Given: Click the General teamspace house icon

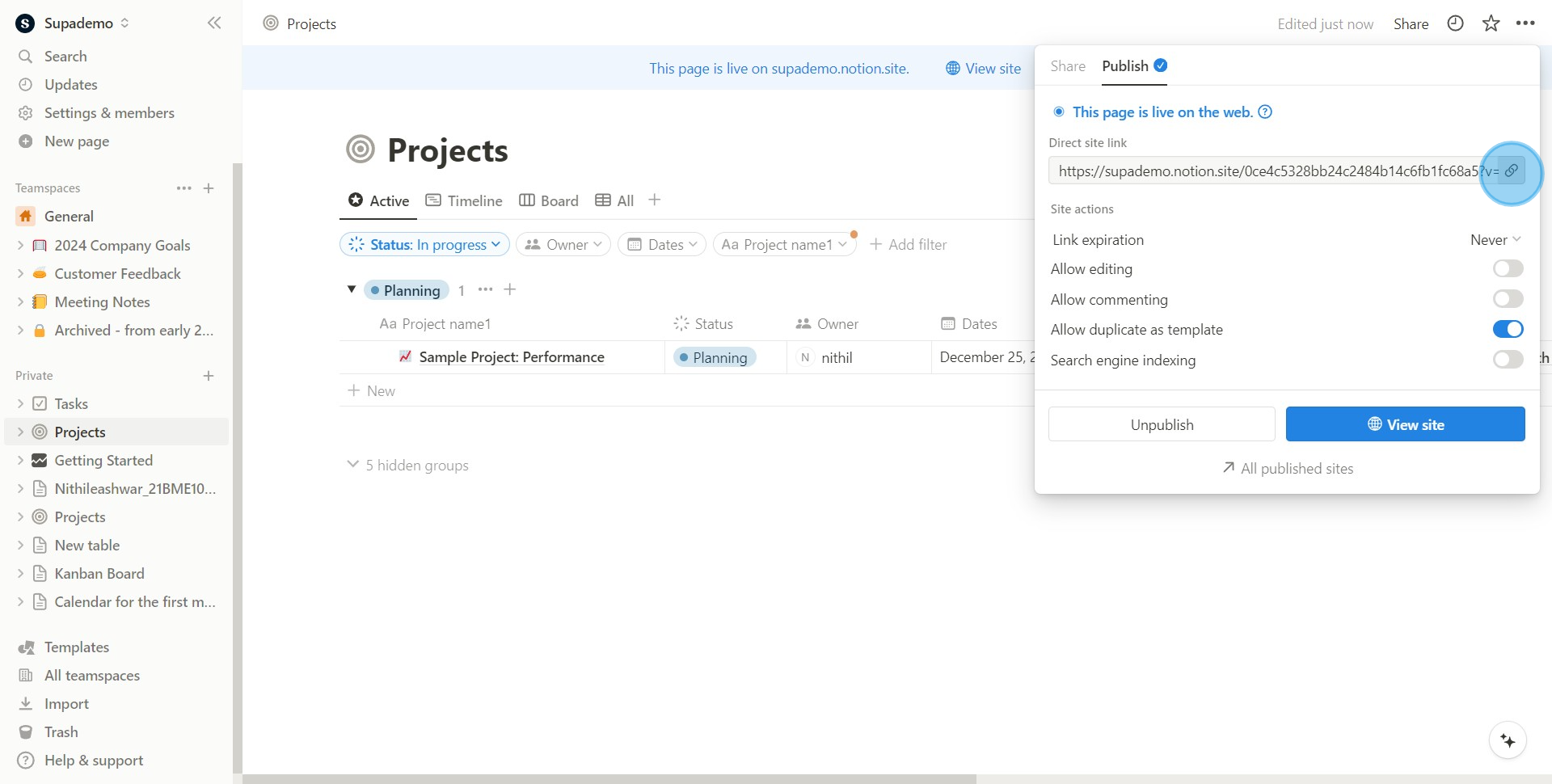Looking at the screenshot, I should pyautogui.click(x=26, y=217).
